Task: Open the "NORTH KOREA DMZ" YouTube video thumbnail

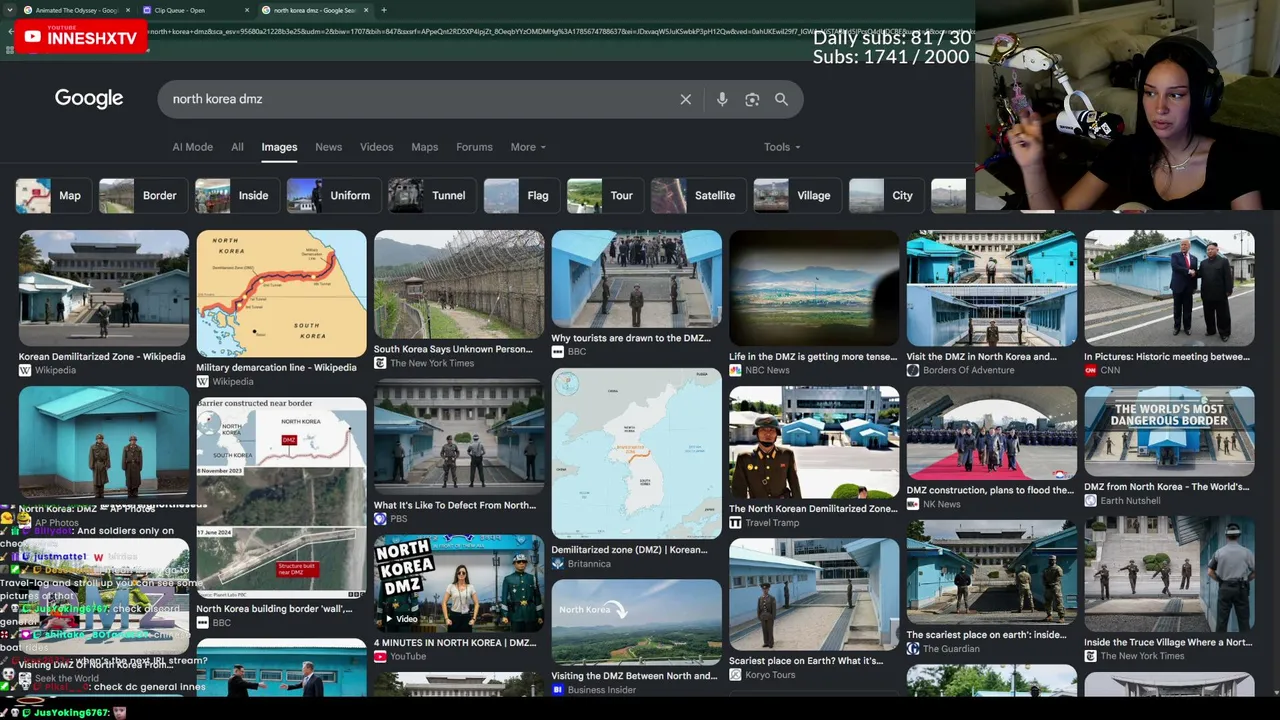Action: [x=459, y=583]
